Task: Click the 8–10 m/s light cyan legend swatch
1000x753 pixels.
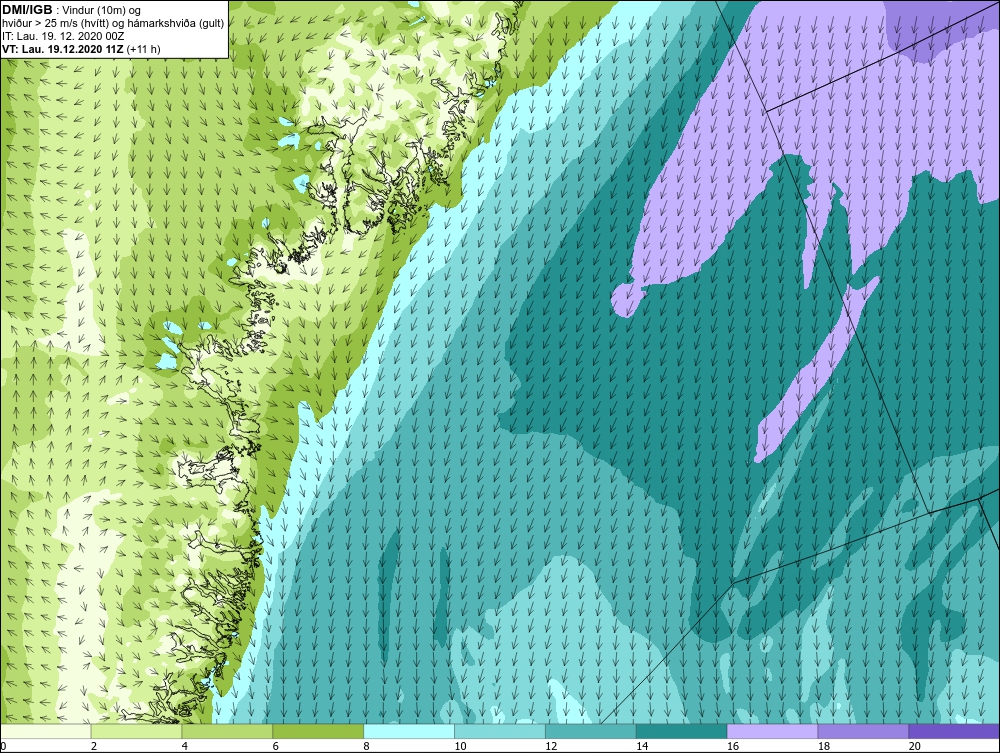Action: (x=409, y=731)
